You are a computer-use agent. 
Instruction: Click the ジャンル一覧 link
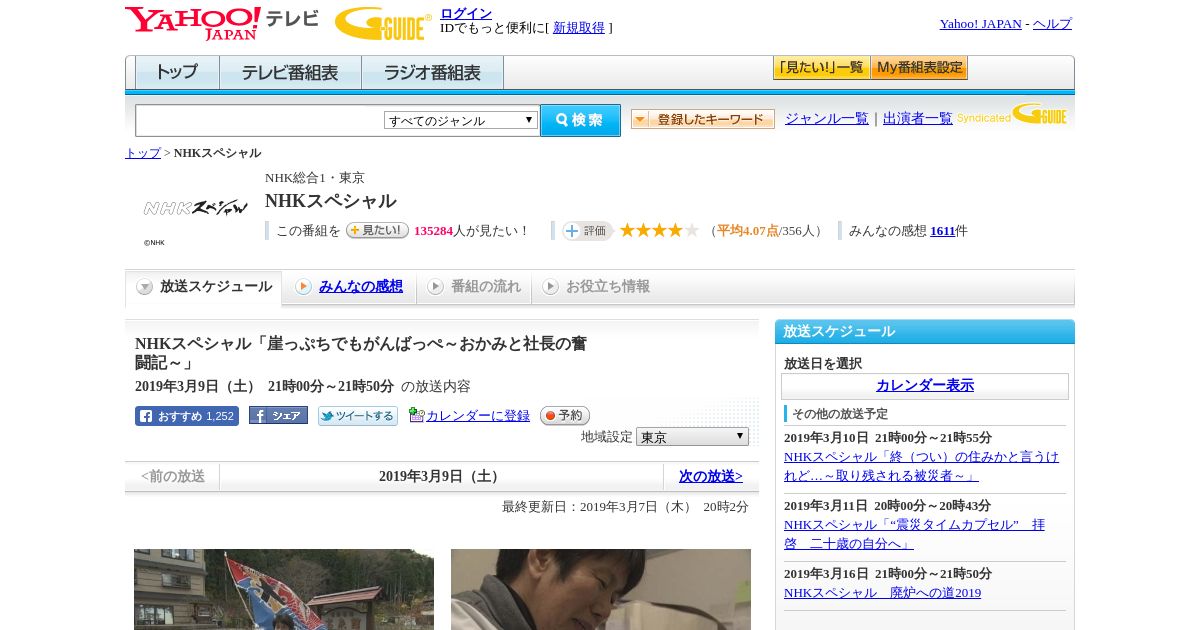(827, 119)
